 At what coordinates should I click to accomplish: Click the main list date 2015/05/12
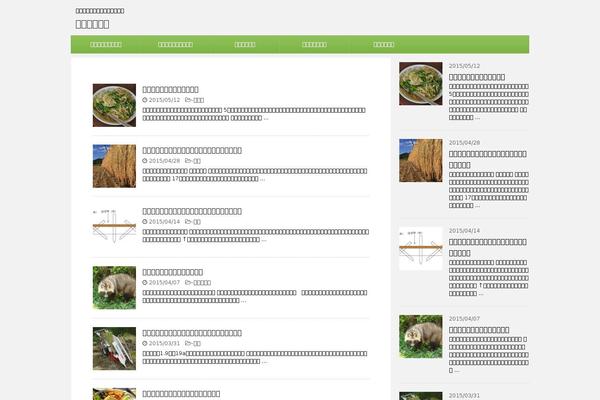[164, 100]
